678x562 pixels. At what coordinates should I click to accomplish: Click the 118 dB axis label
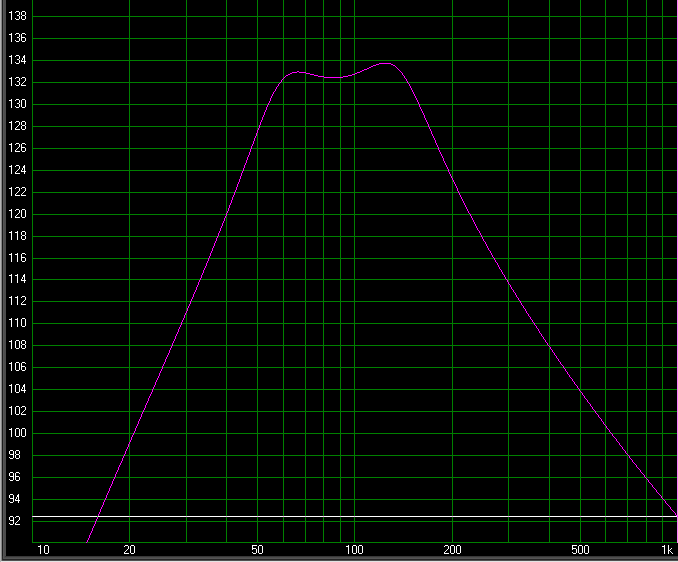[x=17, y=236]
